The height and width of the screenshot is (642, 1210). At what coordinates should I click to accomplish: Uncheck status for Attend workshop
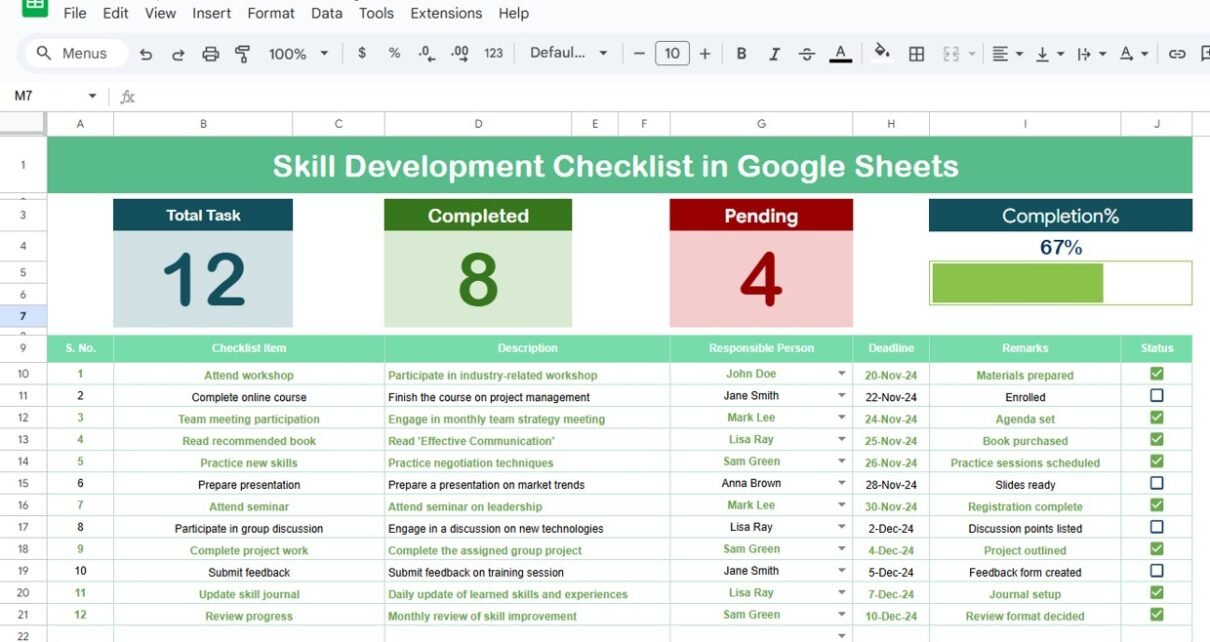click(x=1157, y=374)
